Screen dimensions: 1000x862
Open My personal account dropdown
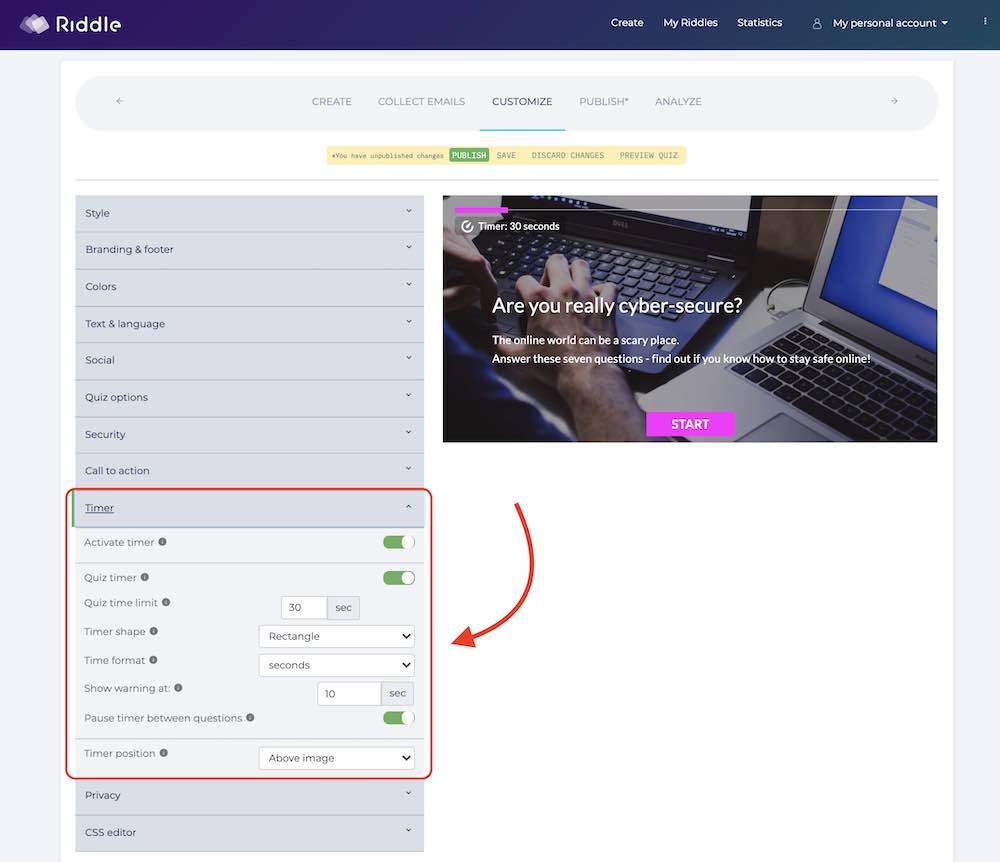890,24
